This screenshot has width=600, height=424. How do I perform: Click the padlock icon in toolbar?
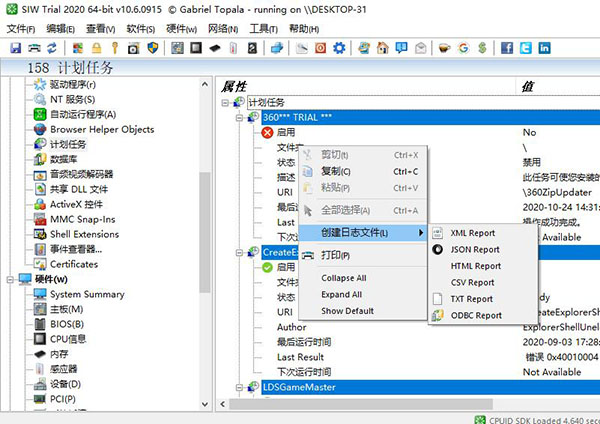(96, 48)
